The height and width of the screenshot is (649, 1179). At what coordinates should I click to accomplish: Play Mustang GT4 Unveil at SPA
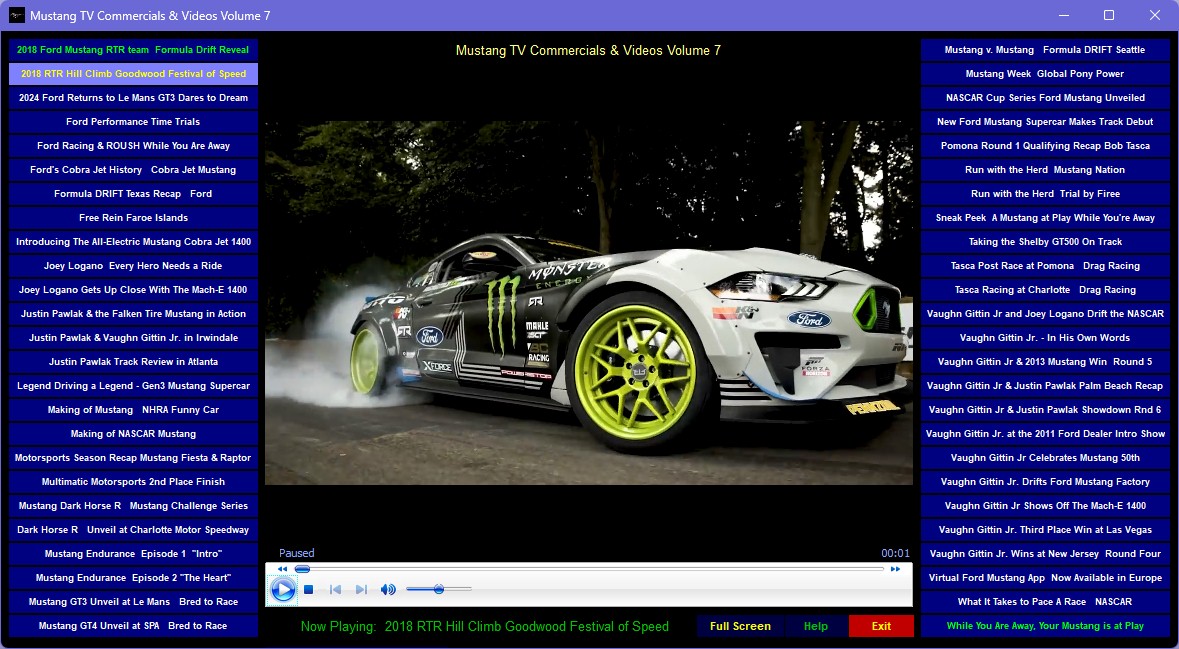pos(133,626)
